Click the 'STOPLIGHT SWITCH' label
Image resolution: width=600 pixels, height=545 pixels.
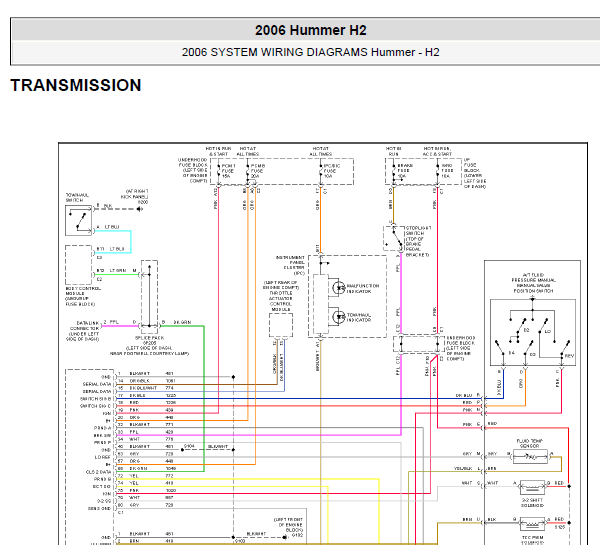click(418, 230)
